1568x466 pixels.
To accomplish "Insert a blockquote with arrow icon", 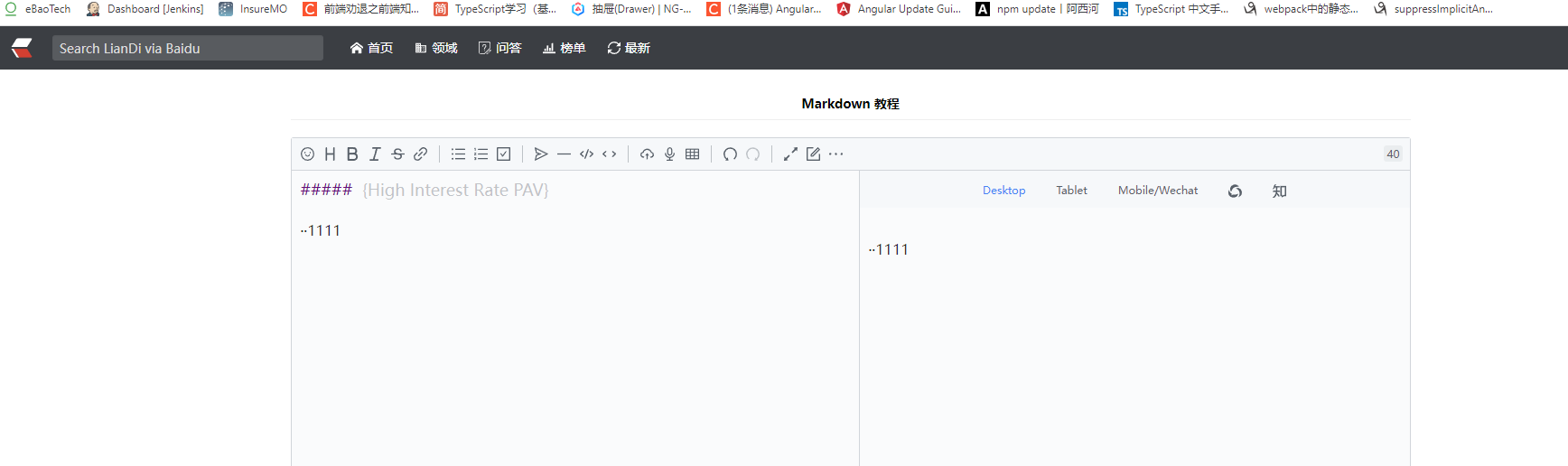I will 541,154.
